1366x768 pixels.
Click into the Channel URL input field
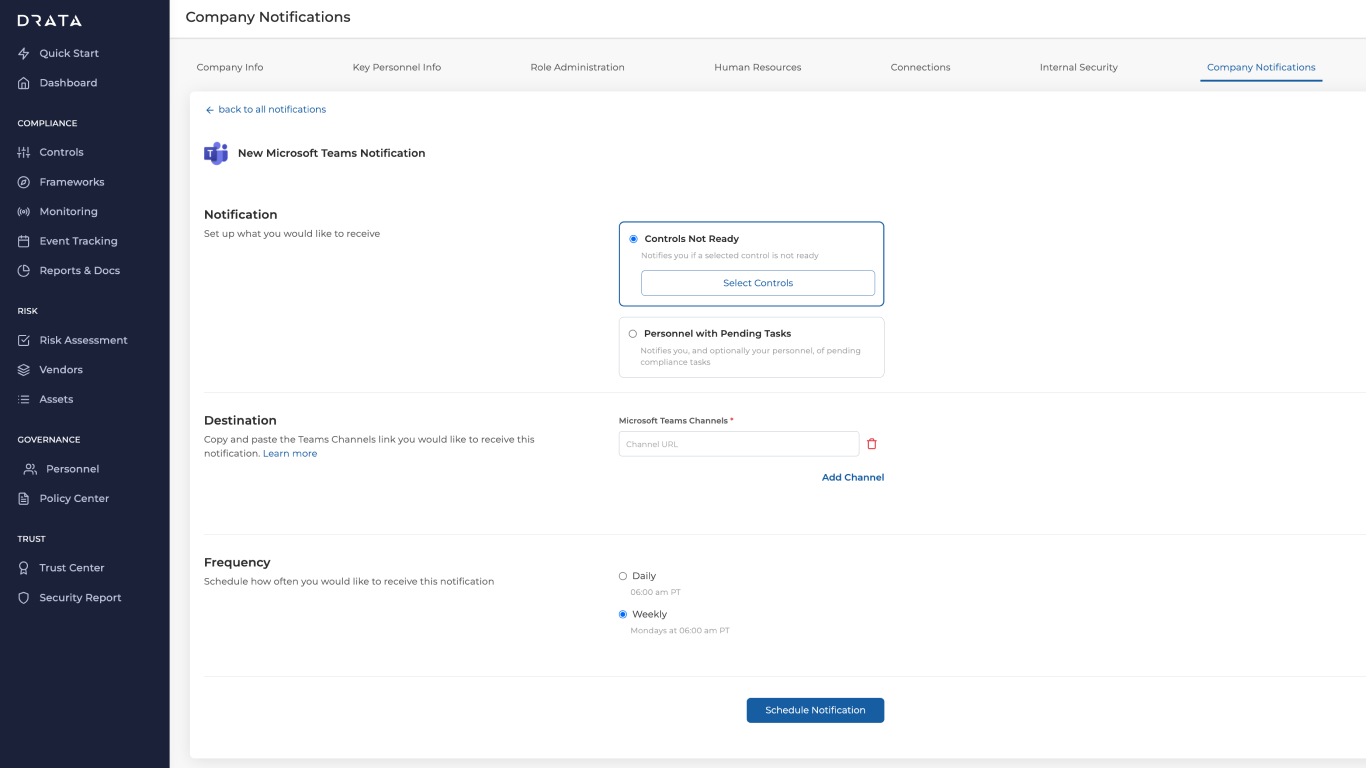click(x=738, y=444)
